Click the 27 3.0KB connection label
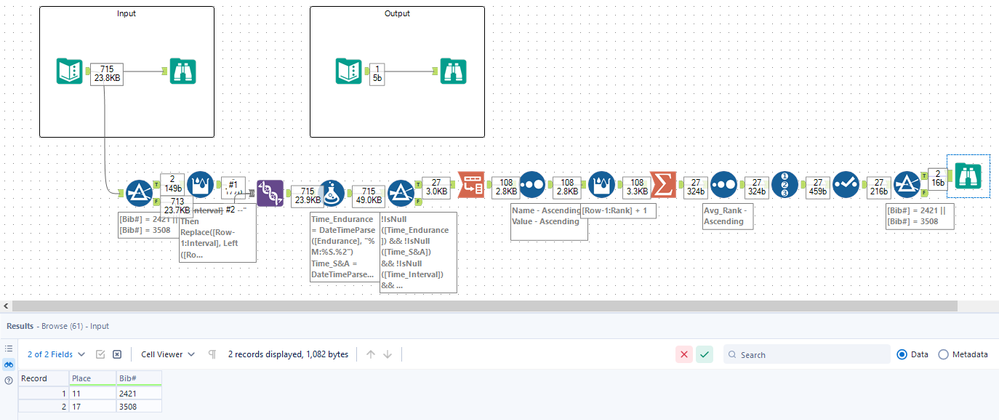Image resolution: width=999 pixels, height=420 pixels. (436, 185)
